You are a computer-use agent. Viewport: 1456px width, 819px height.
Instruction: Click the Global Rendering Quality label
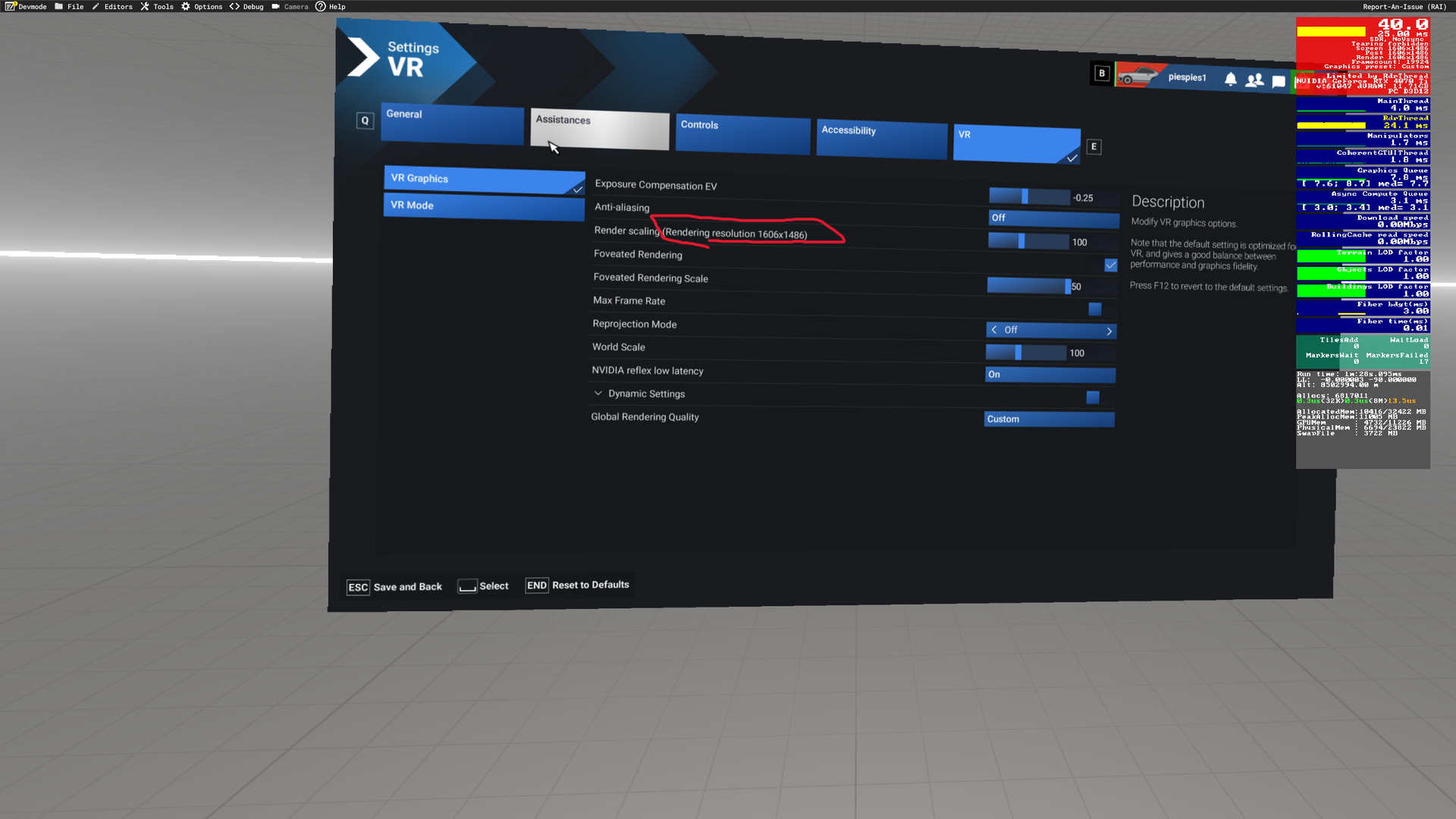[x=645, y=417]
